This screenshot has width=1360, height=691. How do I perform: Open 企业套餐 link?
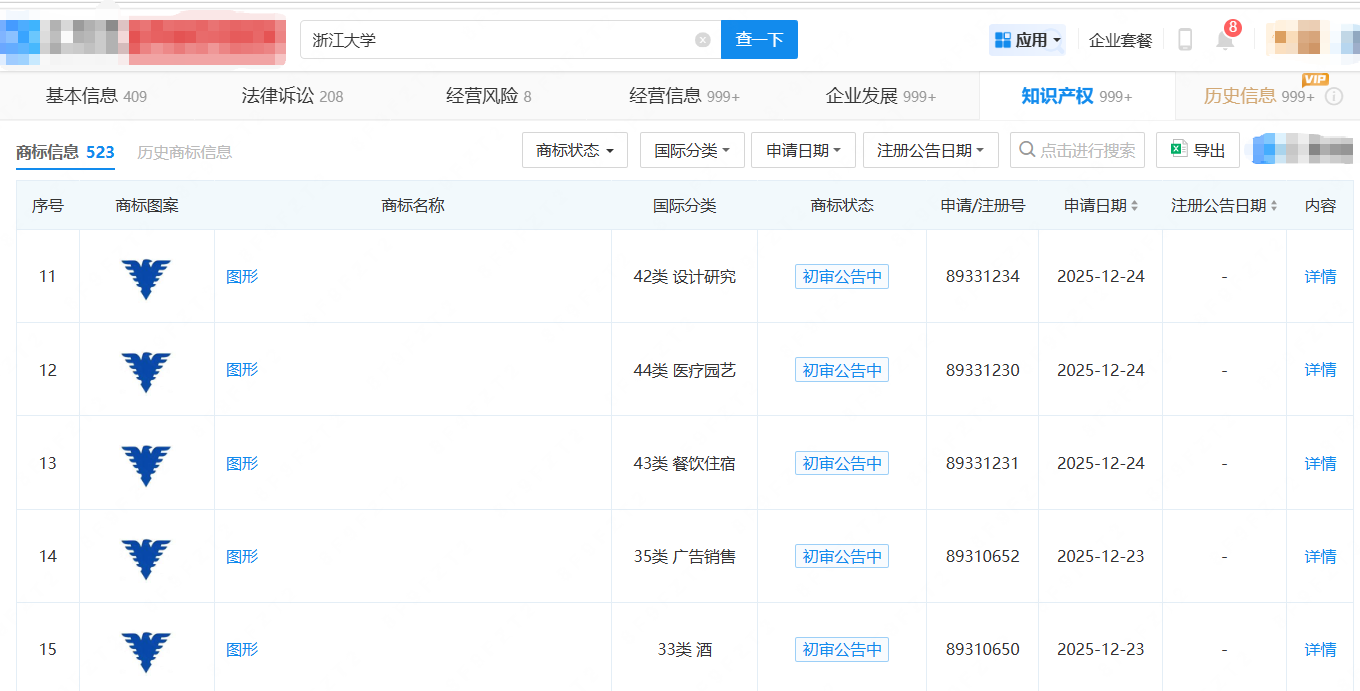point(1120,40)
